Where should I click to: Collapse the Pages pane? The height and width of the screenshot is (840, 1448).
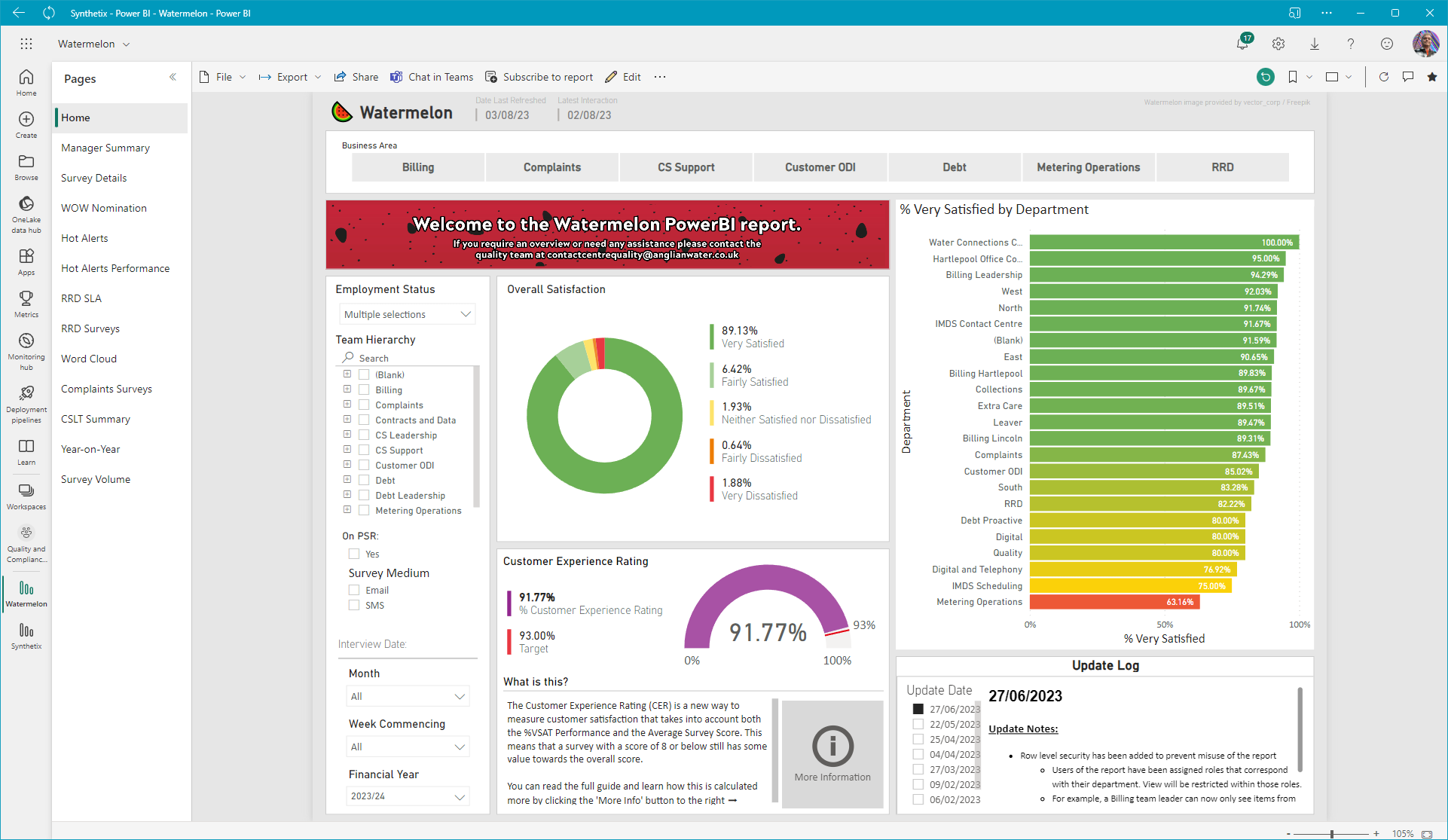coord(173,78)
